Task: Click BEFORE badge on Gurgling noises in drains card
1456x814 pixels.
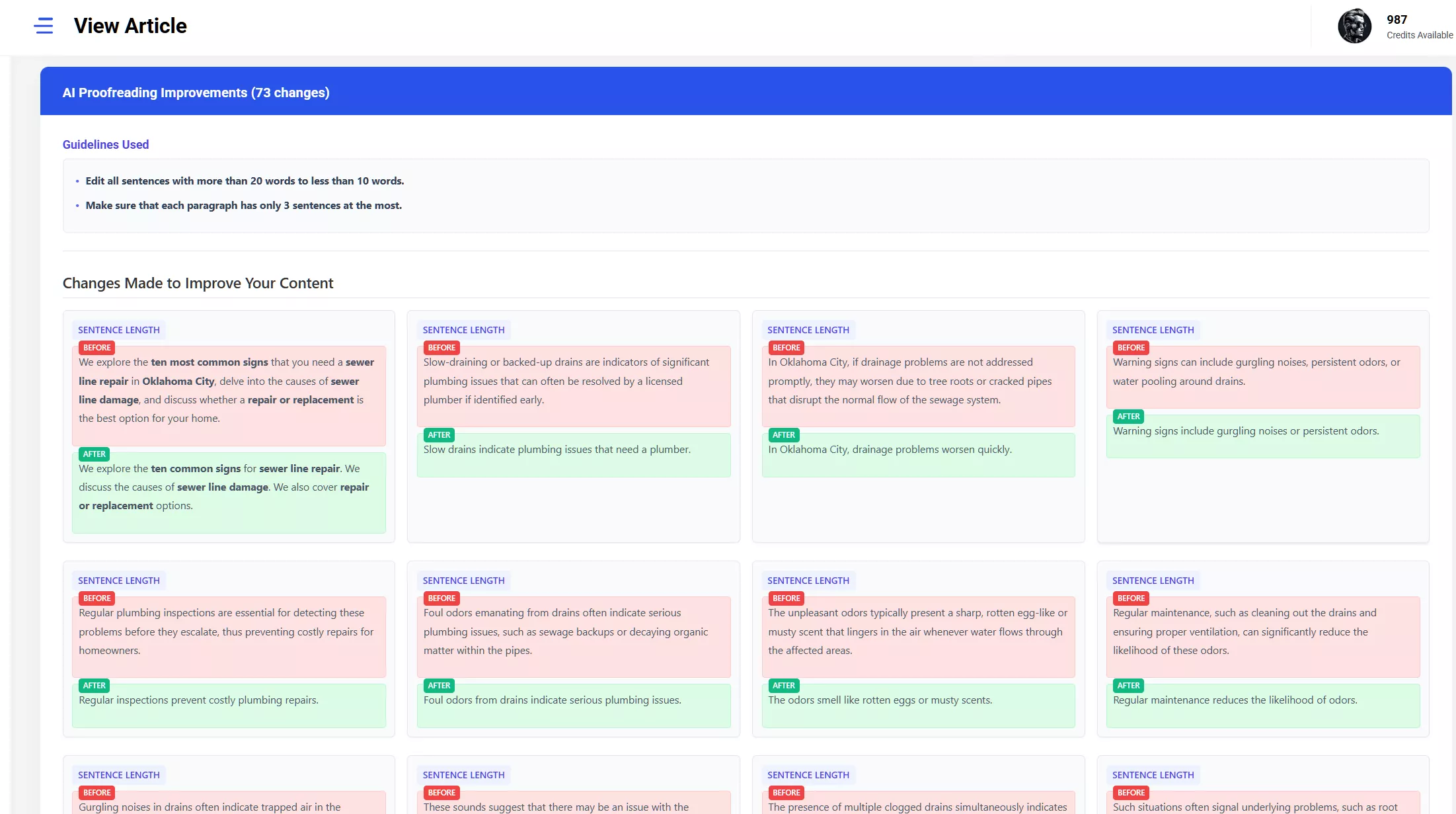Action: (x=96, y=793)
